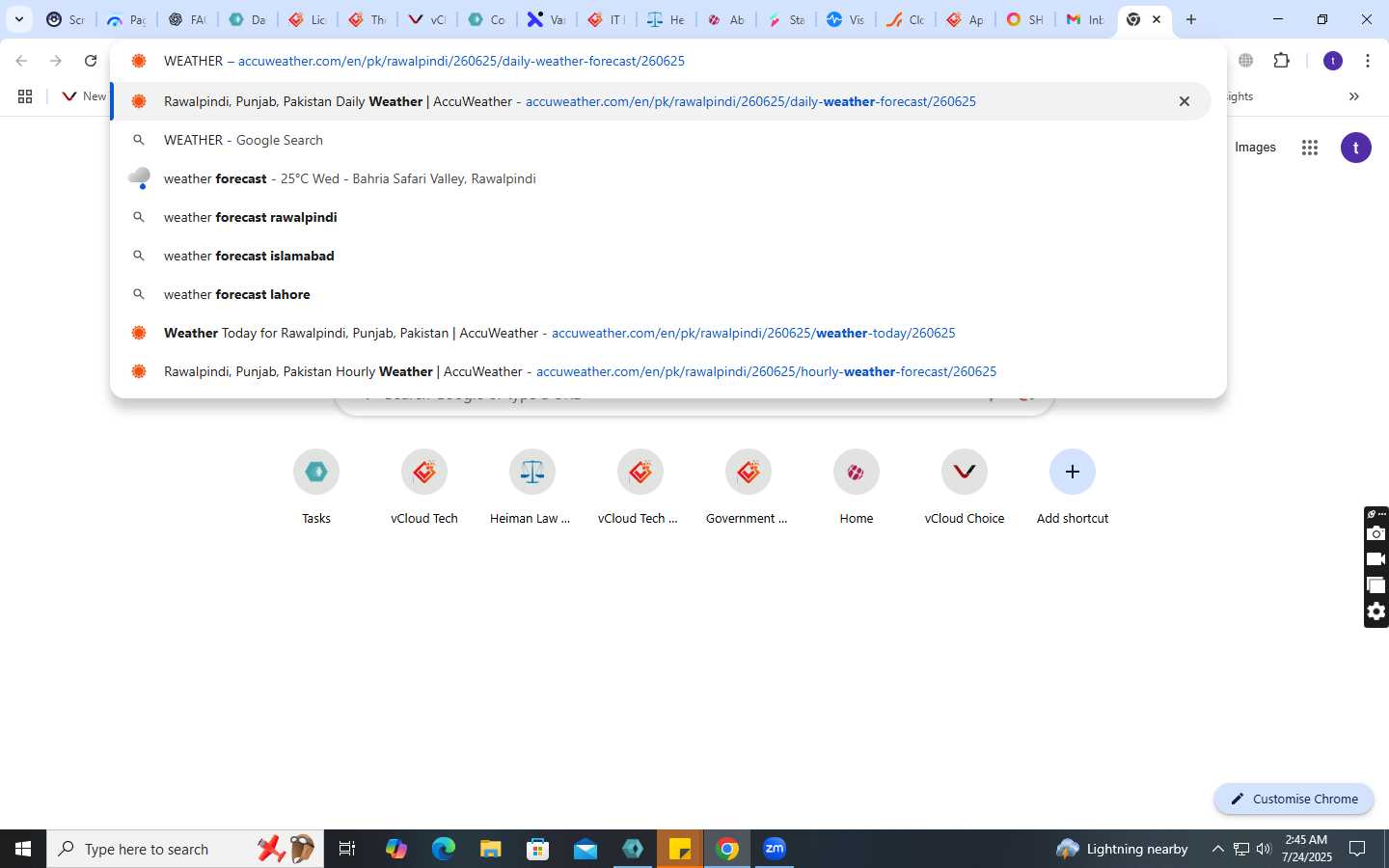Open Chrome three-dot menu
The image size is (1389, 868).
point(1368,61)
